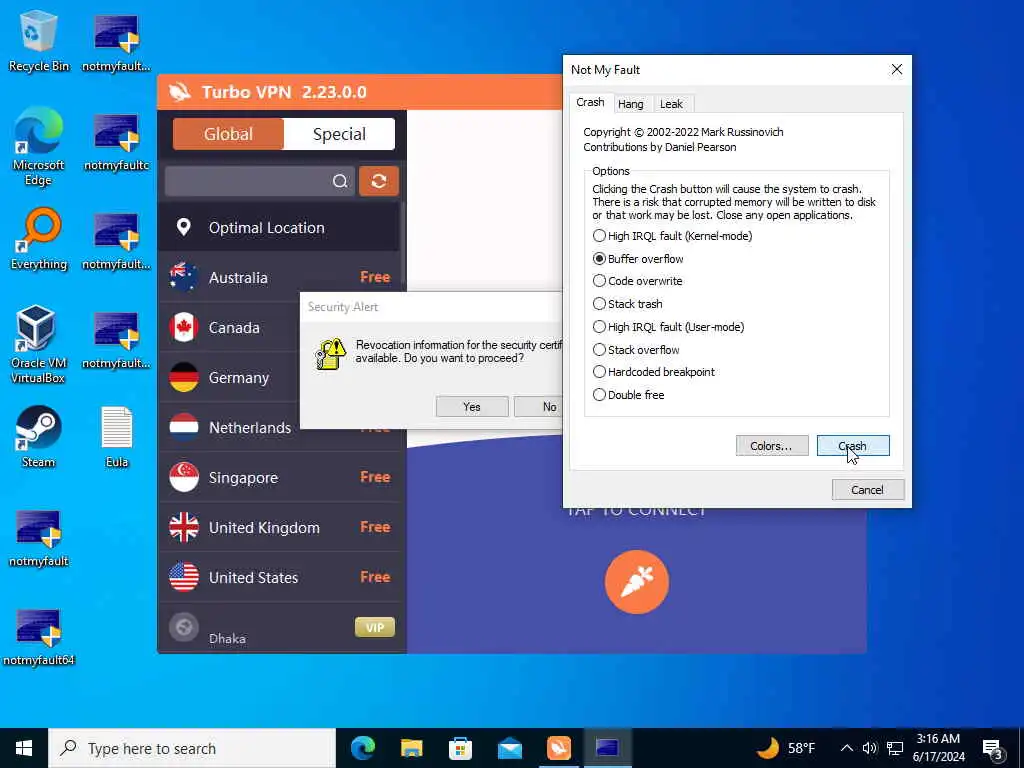1024x768 pixels.
Task: Select the Global server tab
Action: [x=228, y=134]
